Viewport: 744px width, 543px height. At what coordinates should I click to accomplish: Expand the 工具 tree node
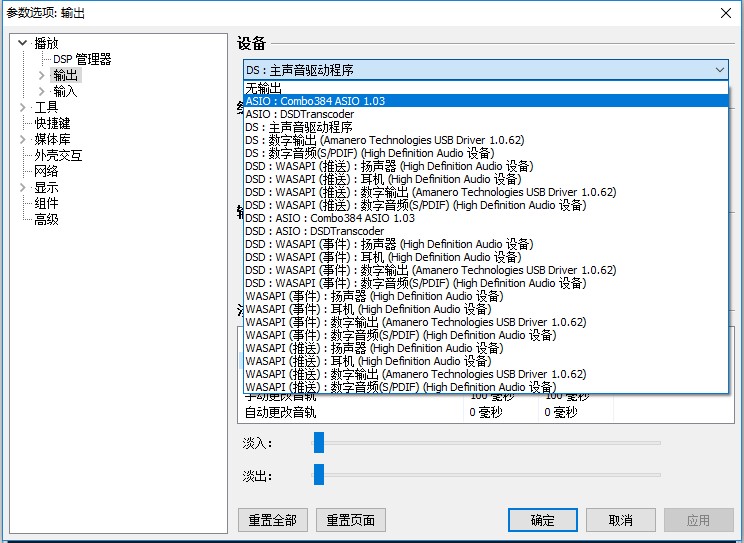(x=22, y=107)
